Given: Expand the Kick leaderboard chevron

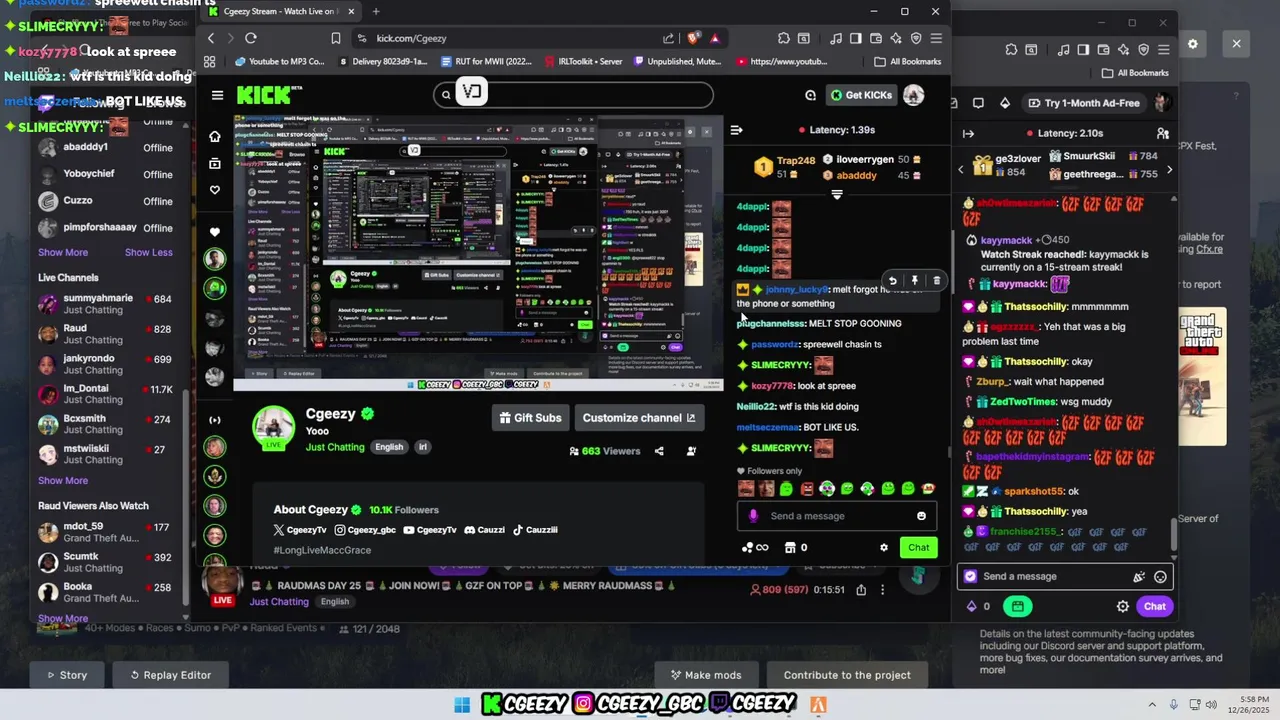Looking at the screenshot, I should click(837, 195).
